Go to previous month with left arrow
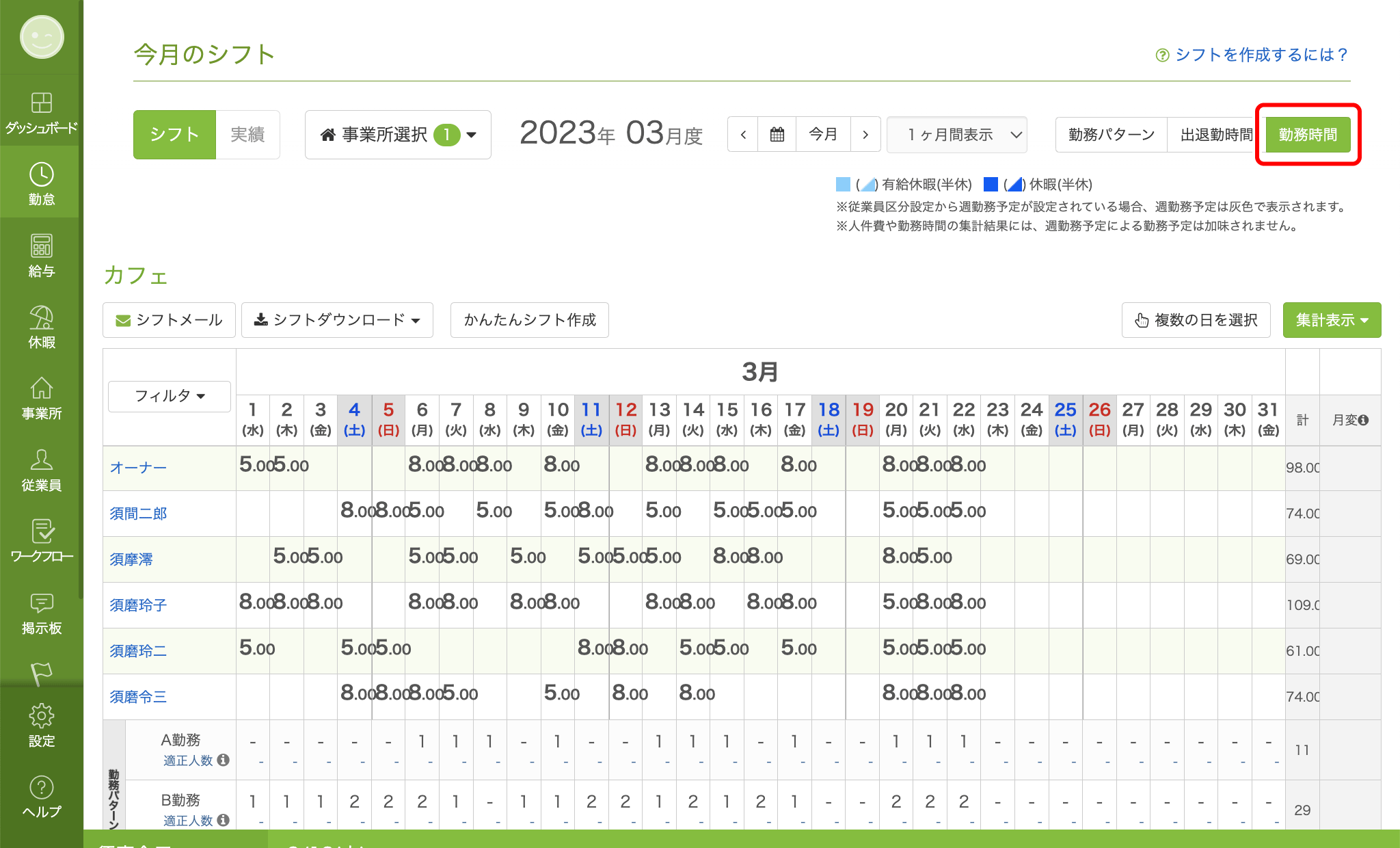 pyautogui.click(x=743, y=134)
